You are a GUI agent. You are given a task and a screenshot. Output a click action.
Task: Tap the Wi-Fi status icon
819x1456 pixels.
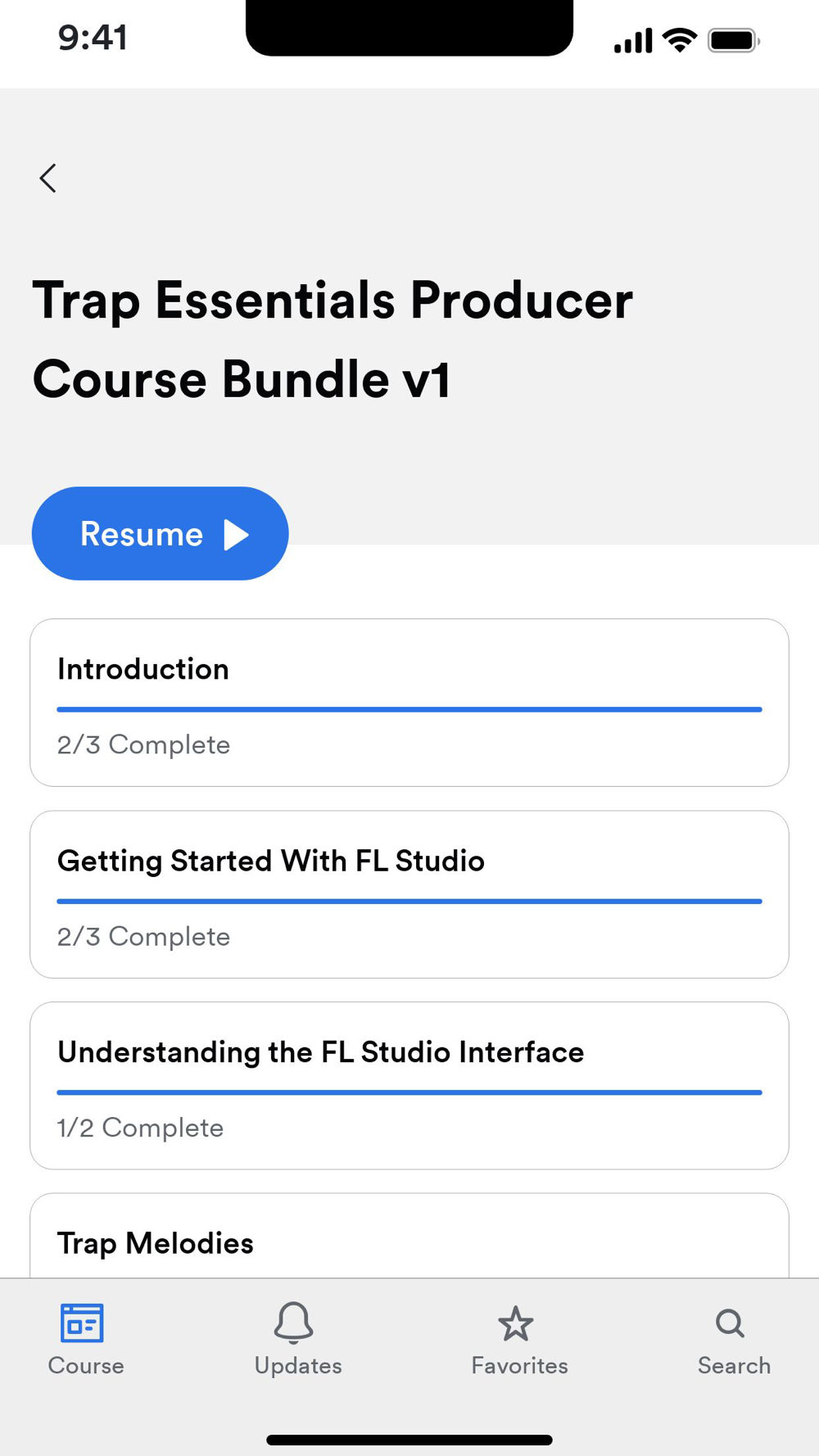click(x=680, y=39)
